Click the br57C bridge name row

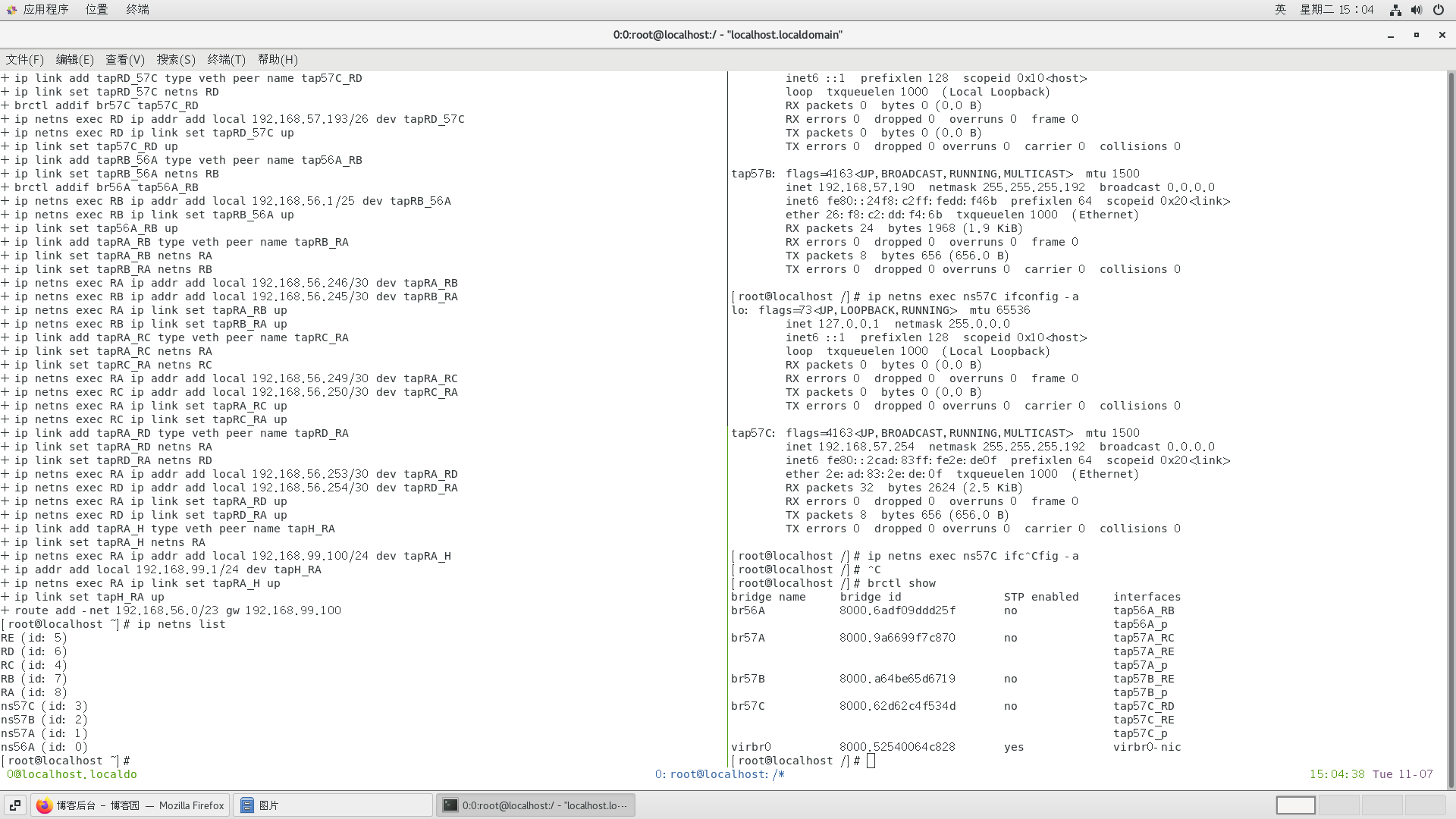(x=748, y=706)
